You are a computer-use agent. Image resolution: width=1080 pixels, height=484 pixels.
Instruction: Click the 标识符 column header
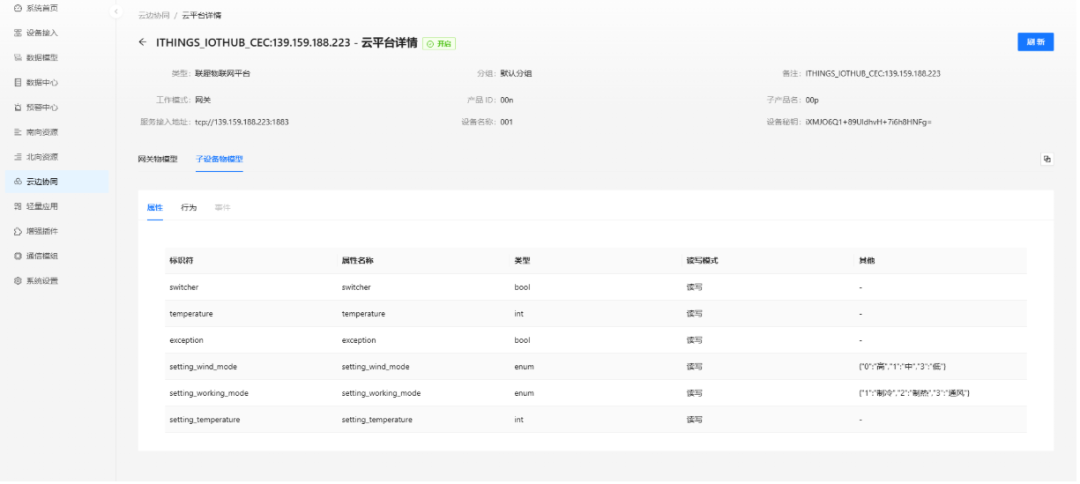pos(182,261)
